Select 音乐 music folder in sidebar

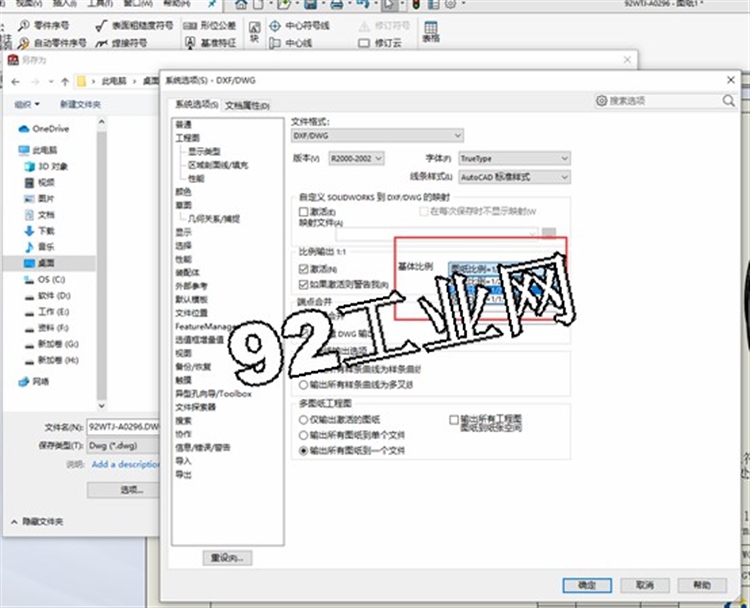[x=39, y=247]
